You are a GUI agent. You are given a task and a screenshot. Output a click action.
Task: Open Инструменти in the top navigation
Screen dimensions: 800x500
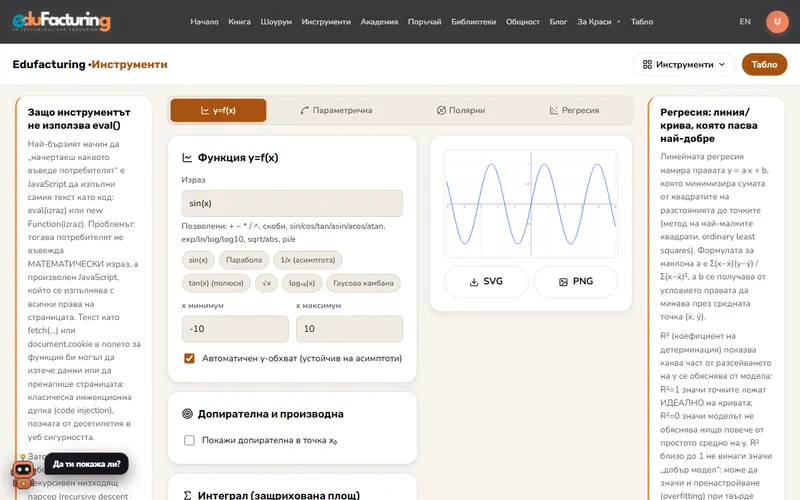(x=326, y=21)
